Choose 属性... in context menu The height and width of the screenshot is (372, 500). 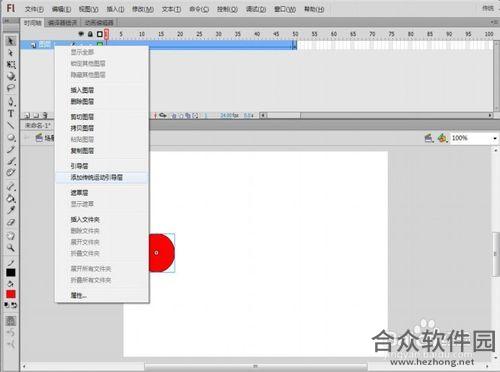tap(102, 295)
